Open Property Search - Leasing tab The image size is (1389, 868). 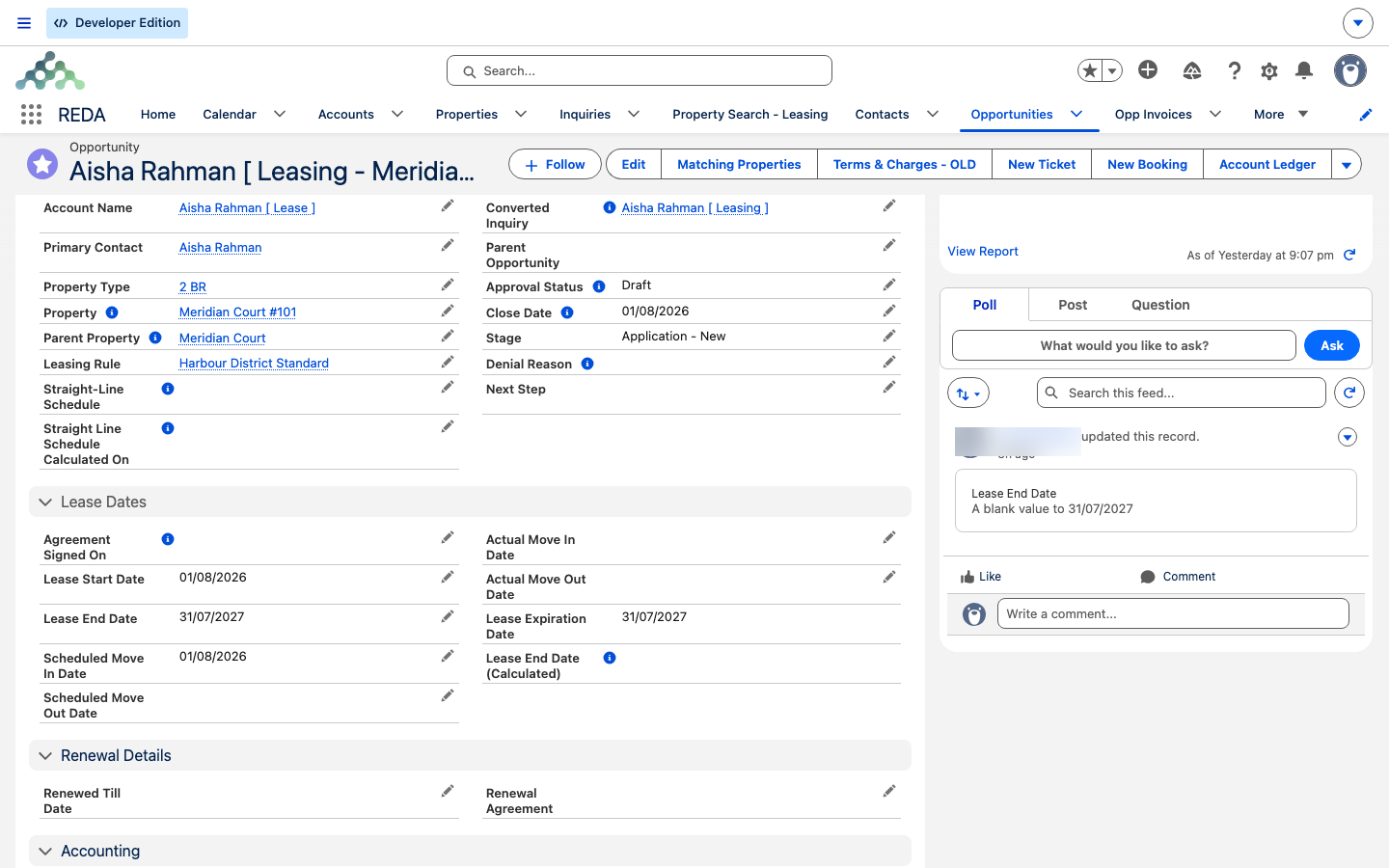(750, 114)
